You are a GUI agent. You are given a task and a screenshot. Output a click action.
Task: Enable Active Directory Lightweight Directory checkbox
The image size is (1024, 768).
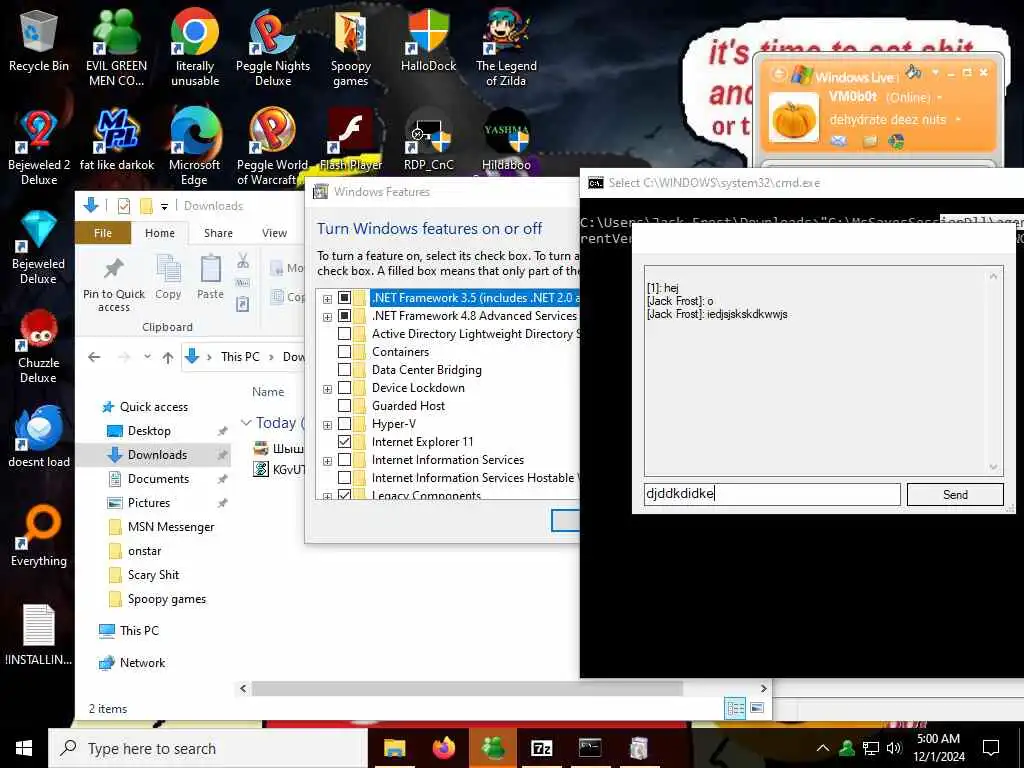[344, 334]
